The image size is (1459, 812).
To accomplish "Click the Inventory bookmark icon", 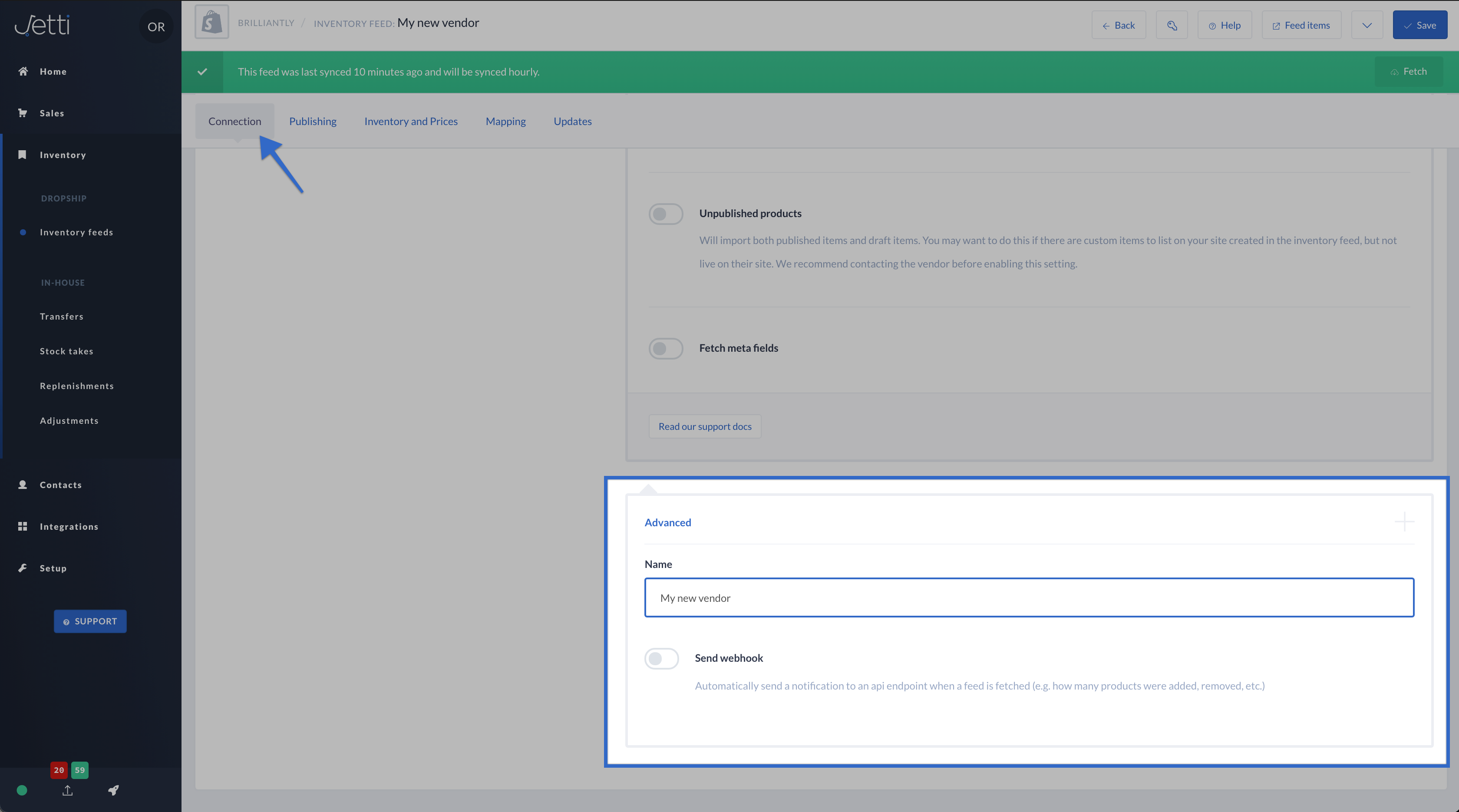I will 23,155.
